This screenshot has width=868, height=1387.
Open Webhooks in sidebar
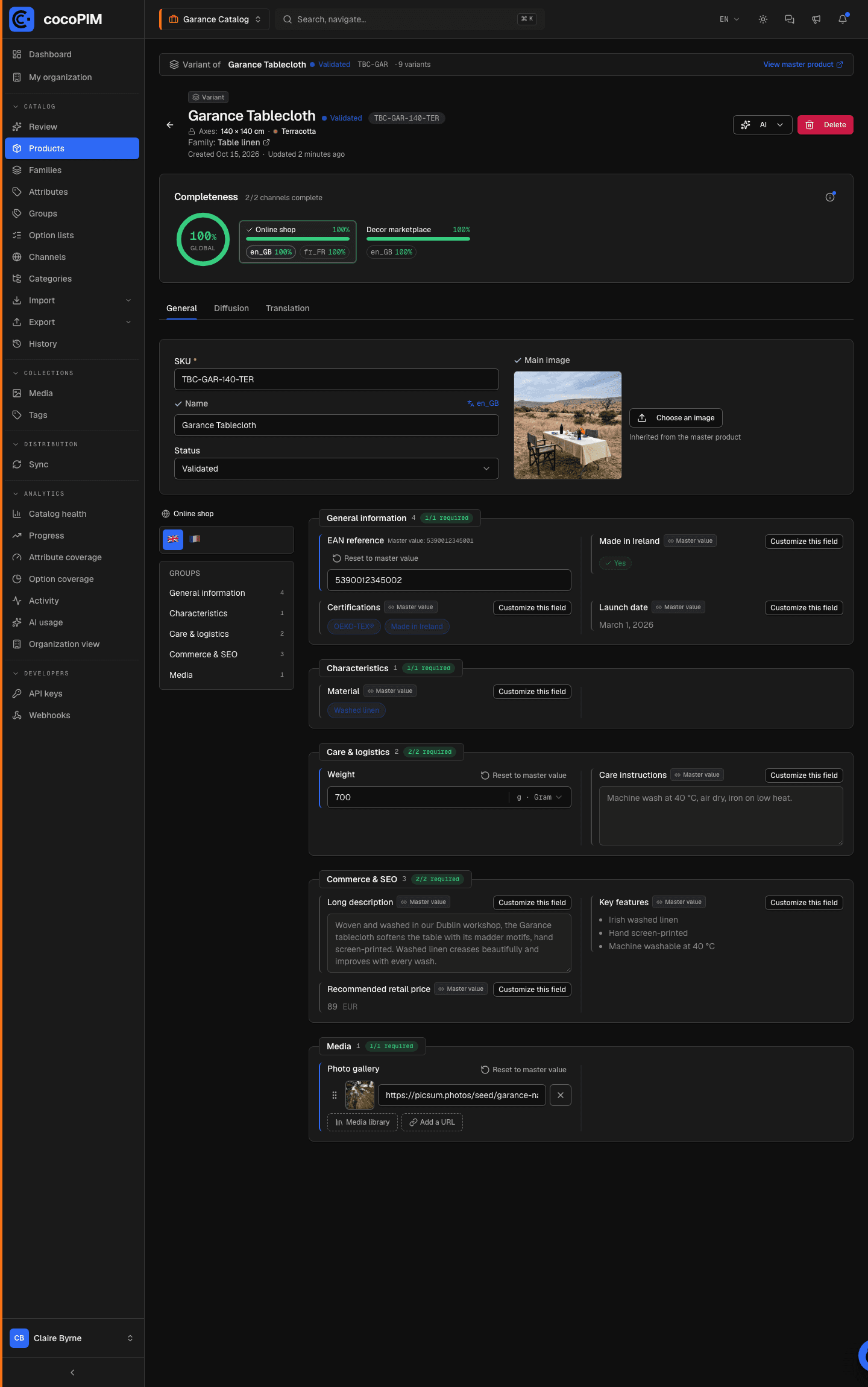pos(72,715)
